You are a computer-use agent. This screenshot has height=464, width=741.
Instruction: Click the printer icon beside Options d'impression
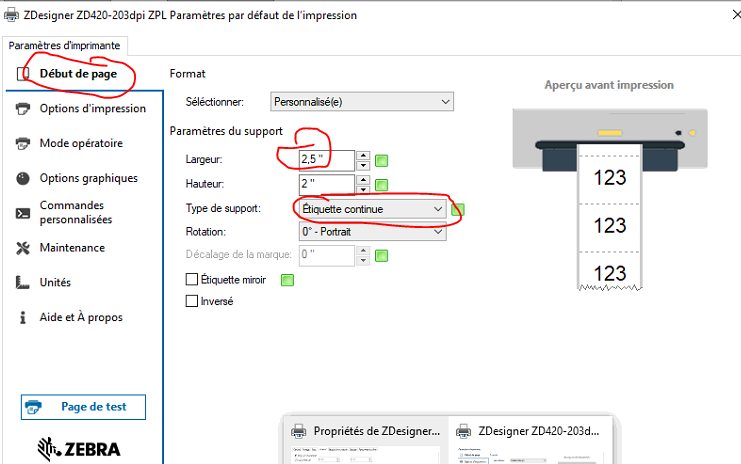click(x=22, y=109)
